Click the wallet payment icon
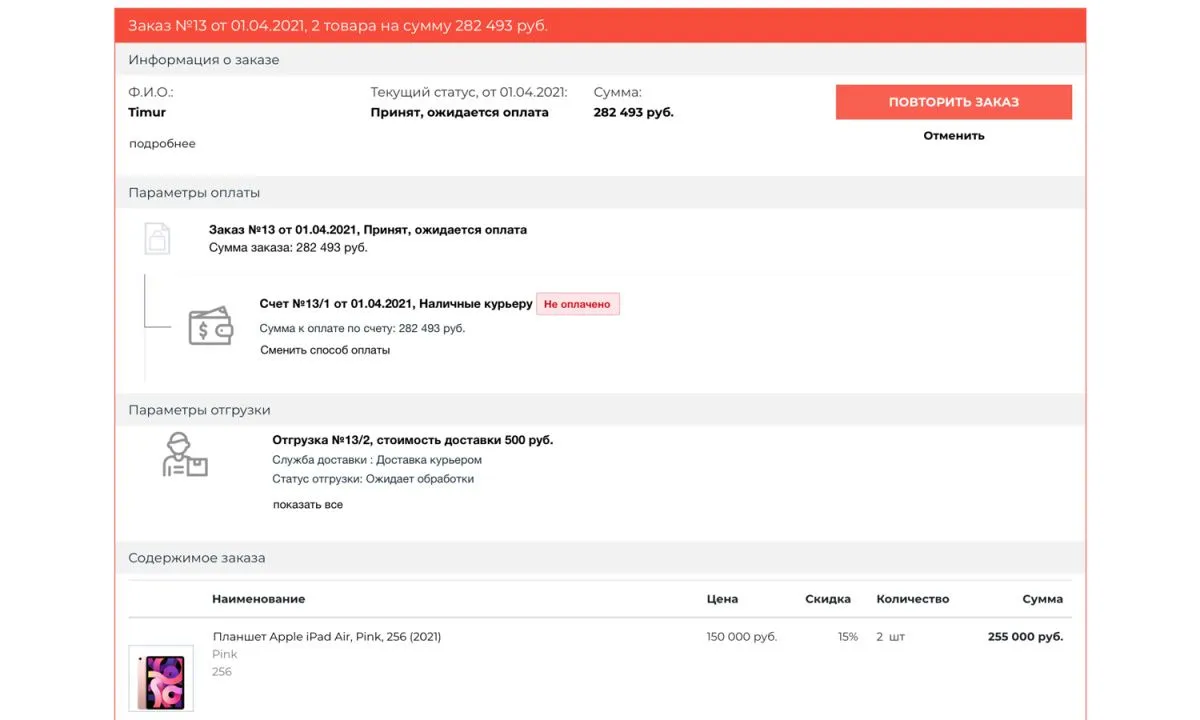 pyautogui.click(x=211, y=326)
